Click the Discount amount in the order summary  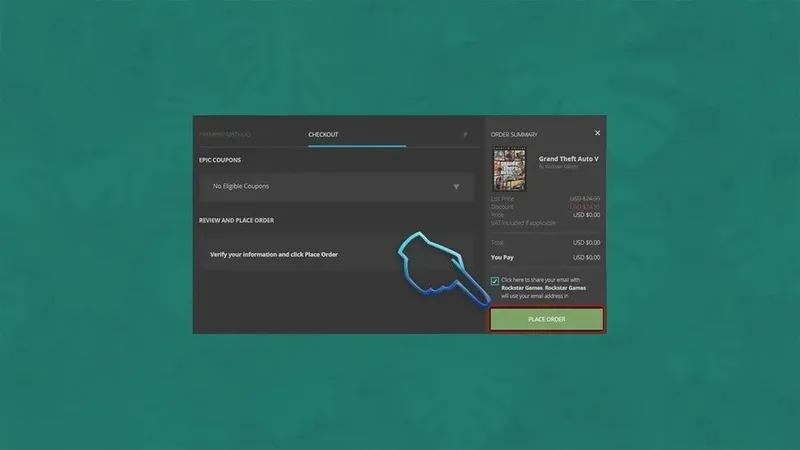pos(585,207)
